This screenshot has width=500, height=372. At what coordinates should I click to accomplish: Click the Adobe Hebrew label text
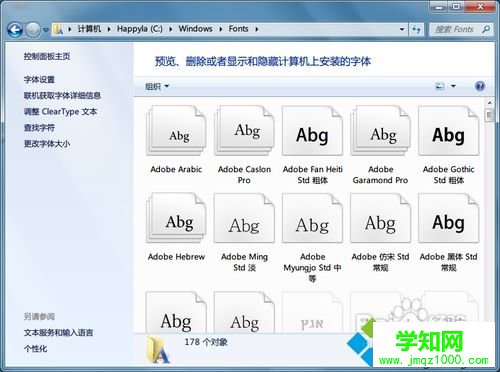[176, 257]
